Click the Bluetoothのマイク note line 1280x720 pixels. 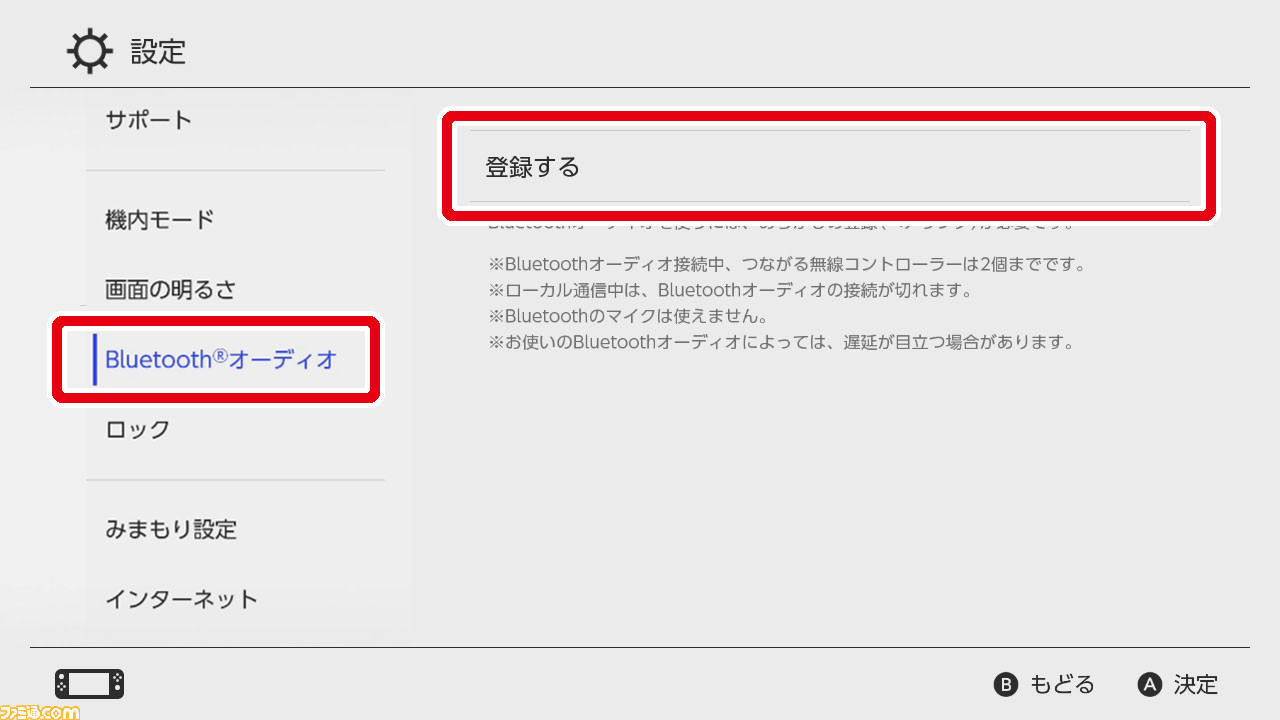(627, 317)
